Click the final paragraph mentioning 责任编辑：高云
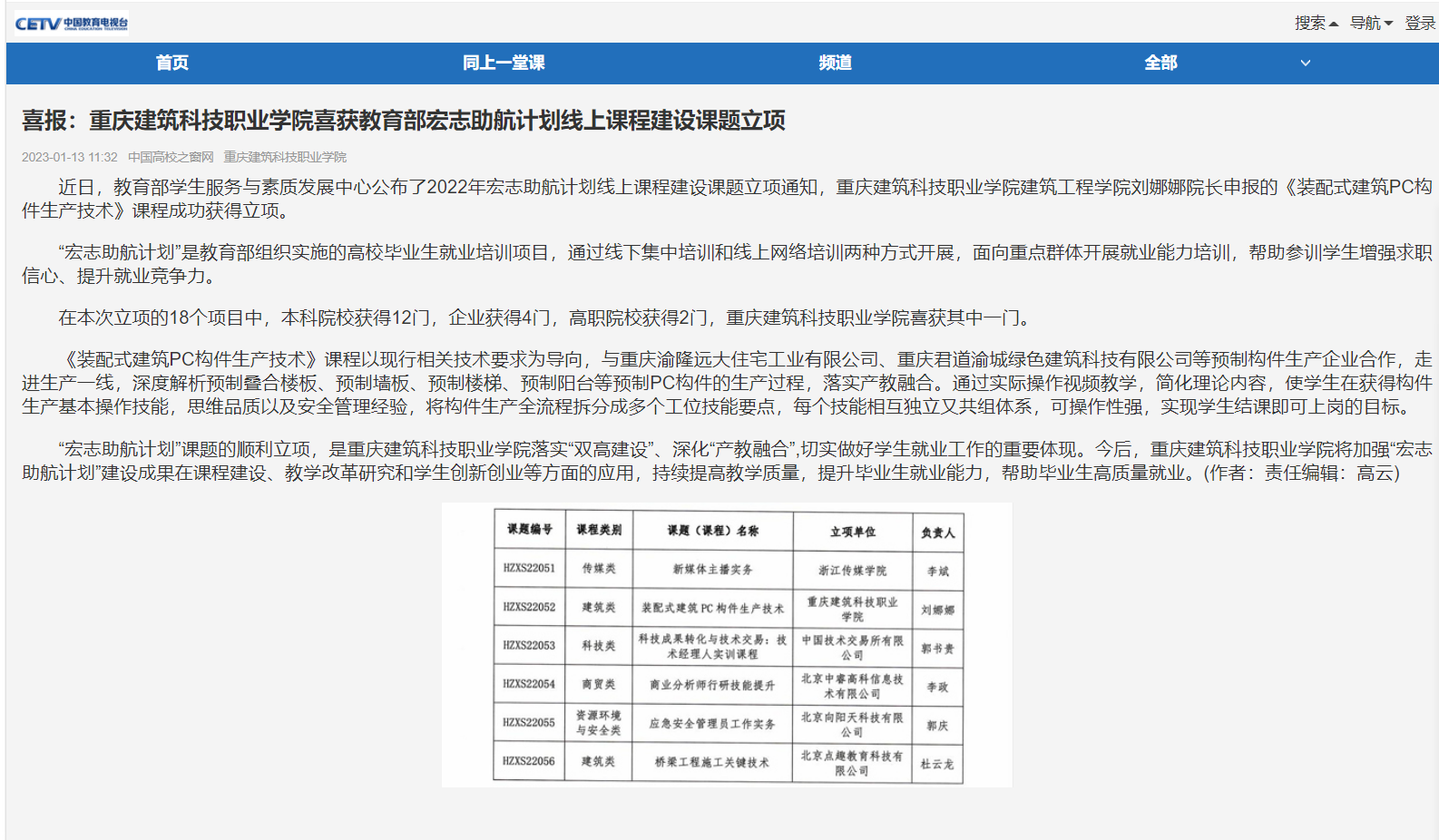Viewport: 1439px width, 840px height. coord(726,461)
